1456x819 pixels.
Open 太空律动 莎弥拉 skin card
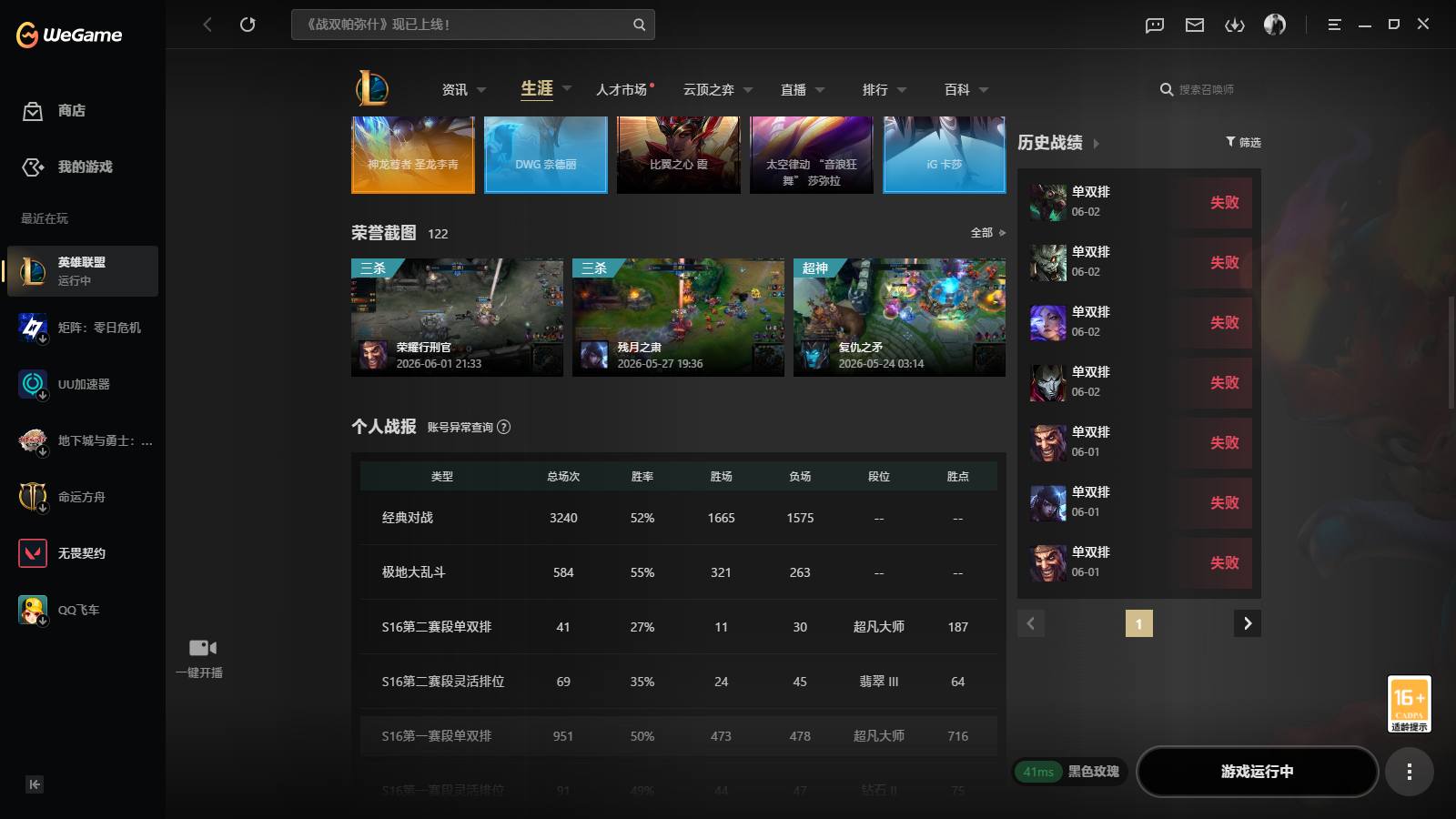pyautogui.click(x=812, y=155)
